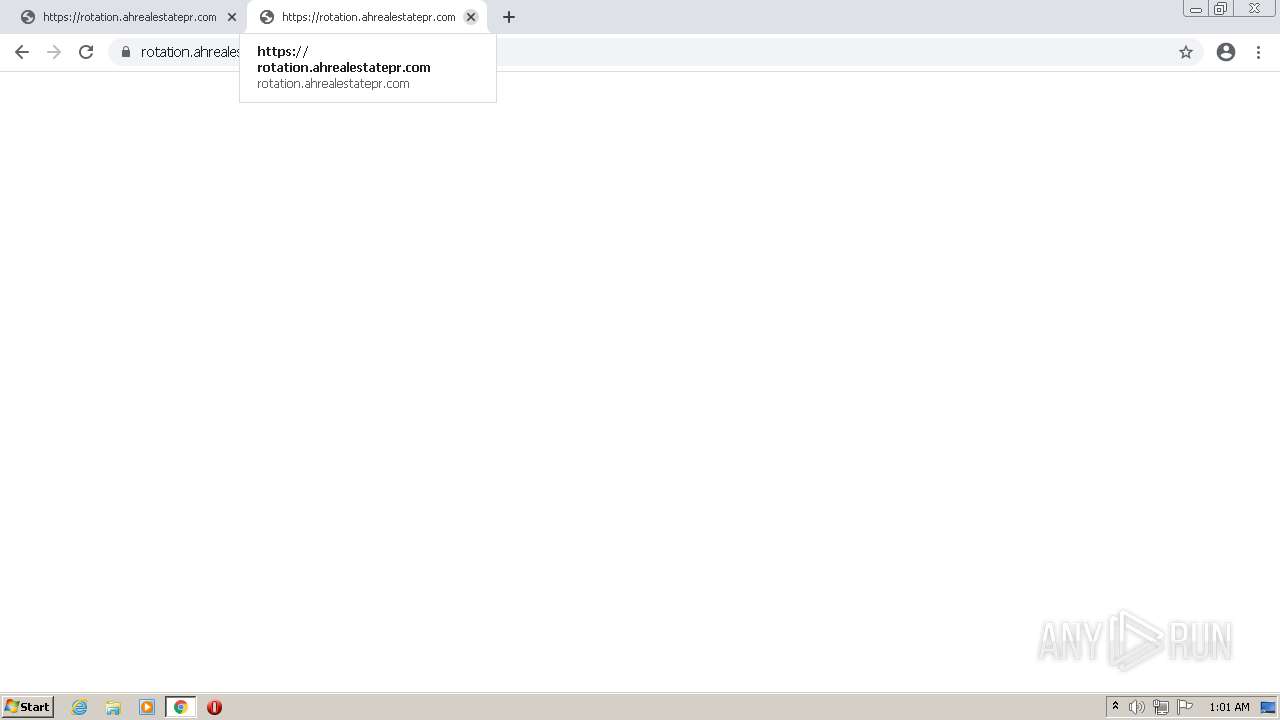Close the first browser tab
This screenshot has width=1280, height=720.
(x=232, y=17)
